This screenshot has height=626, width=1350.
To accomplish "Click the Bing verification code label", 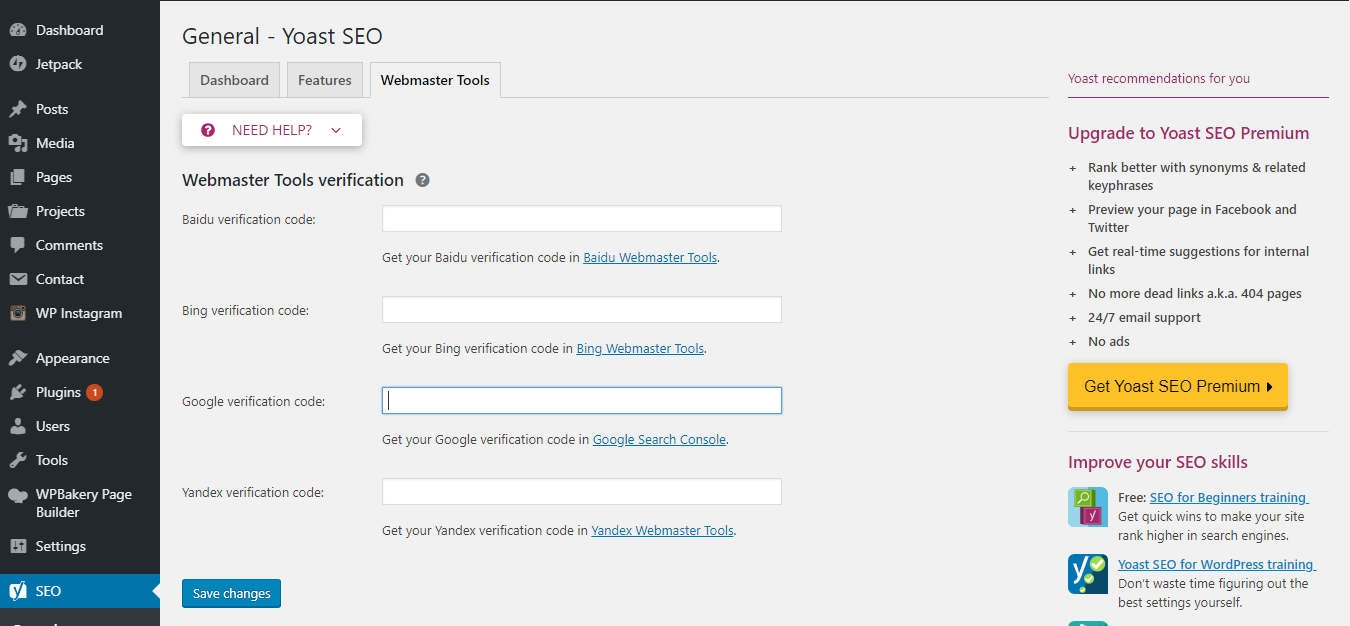I will coord(245,310).
